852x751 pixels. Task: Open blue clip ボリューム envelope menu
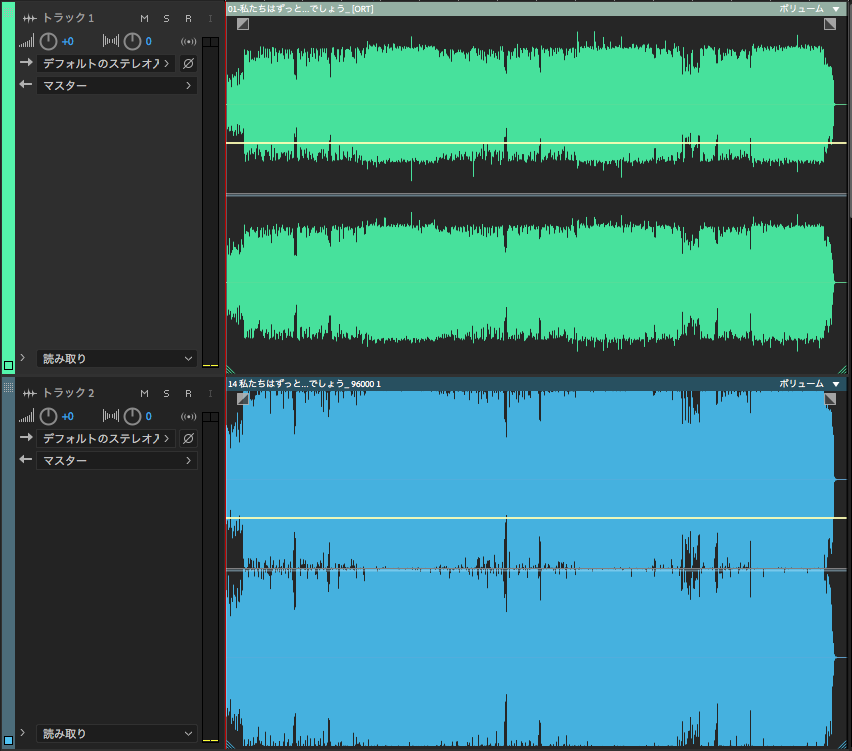(x=809, y=384)
